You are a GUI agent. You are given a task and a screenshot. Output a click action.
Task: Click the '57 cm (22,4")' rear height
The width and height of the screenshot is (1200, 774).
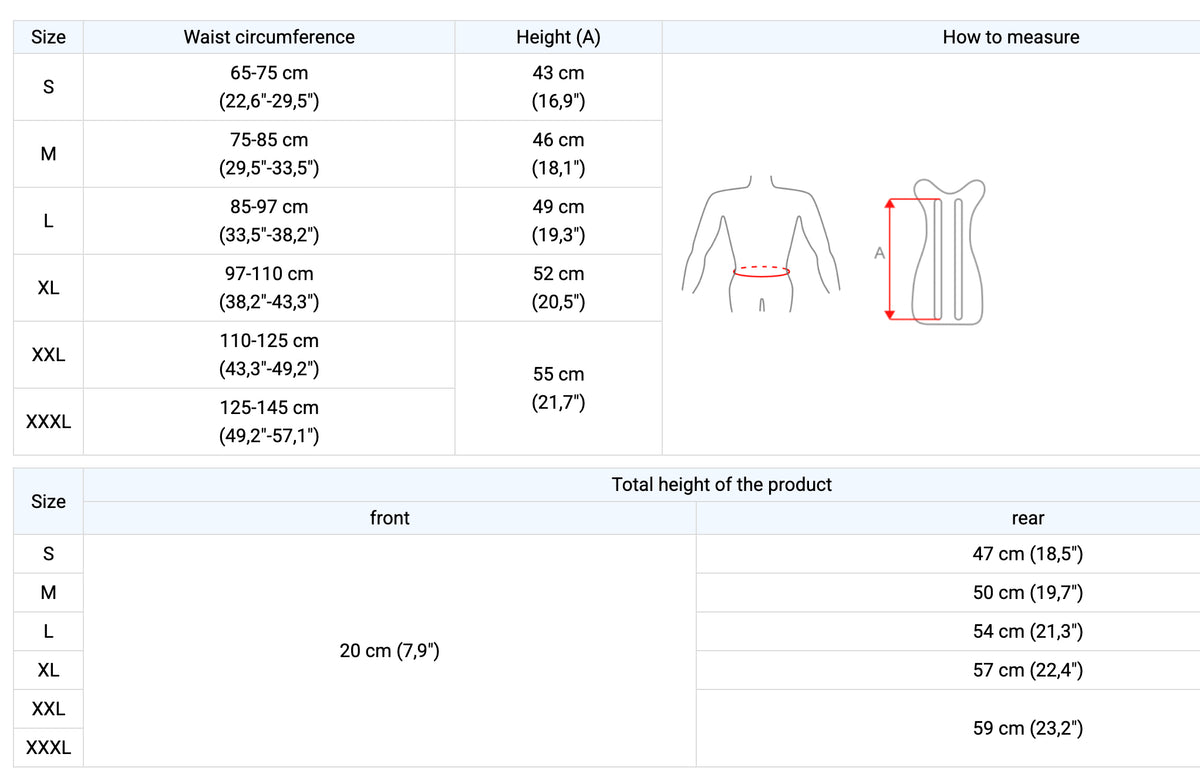1028,670
